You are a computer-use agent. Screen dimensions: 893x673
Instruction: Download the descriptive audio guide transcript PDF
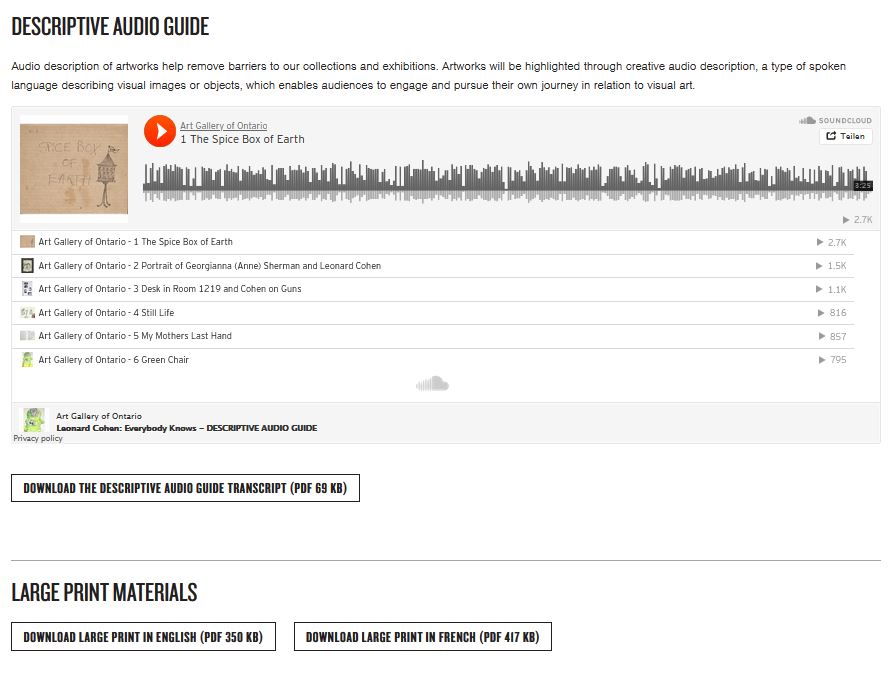tap(185, 488)
